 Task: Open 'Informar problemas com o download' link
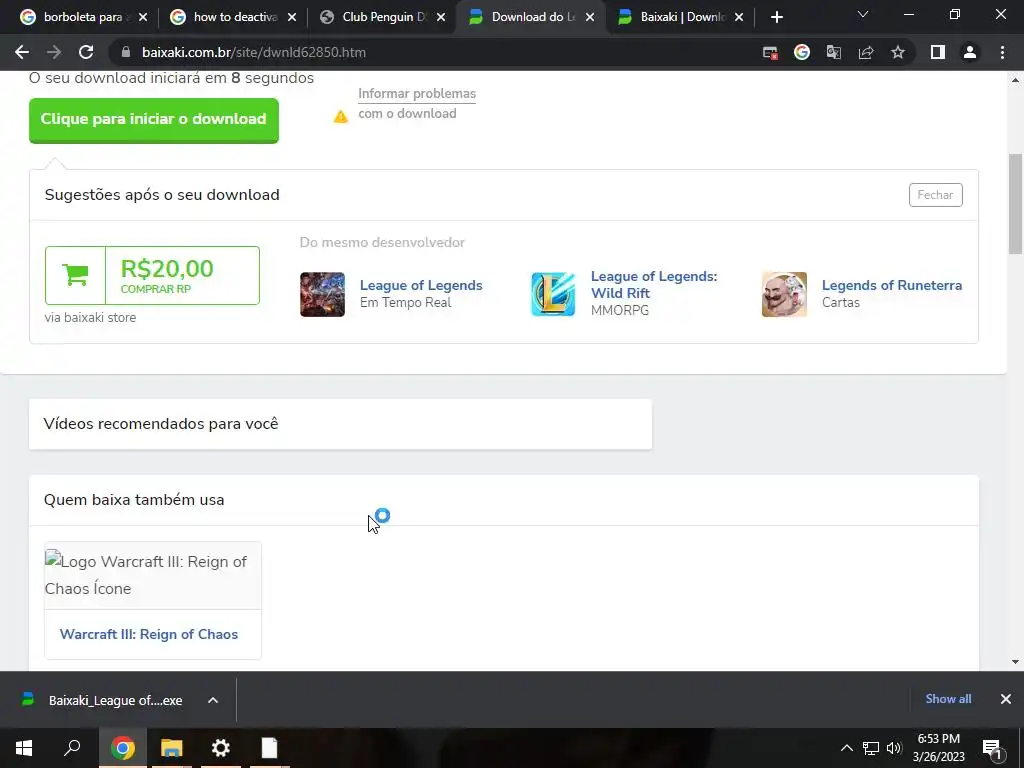point(417,103)
